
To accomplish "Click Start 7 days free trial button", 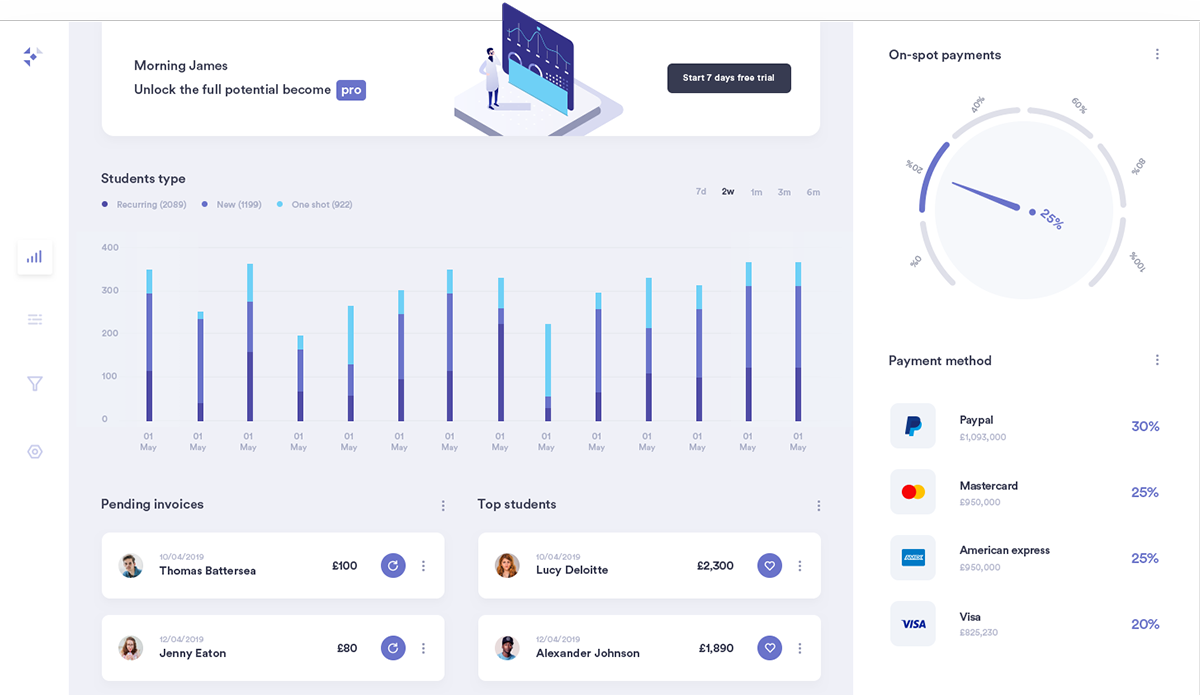I will (728, 78).
